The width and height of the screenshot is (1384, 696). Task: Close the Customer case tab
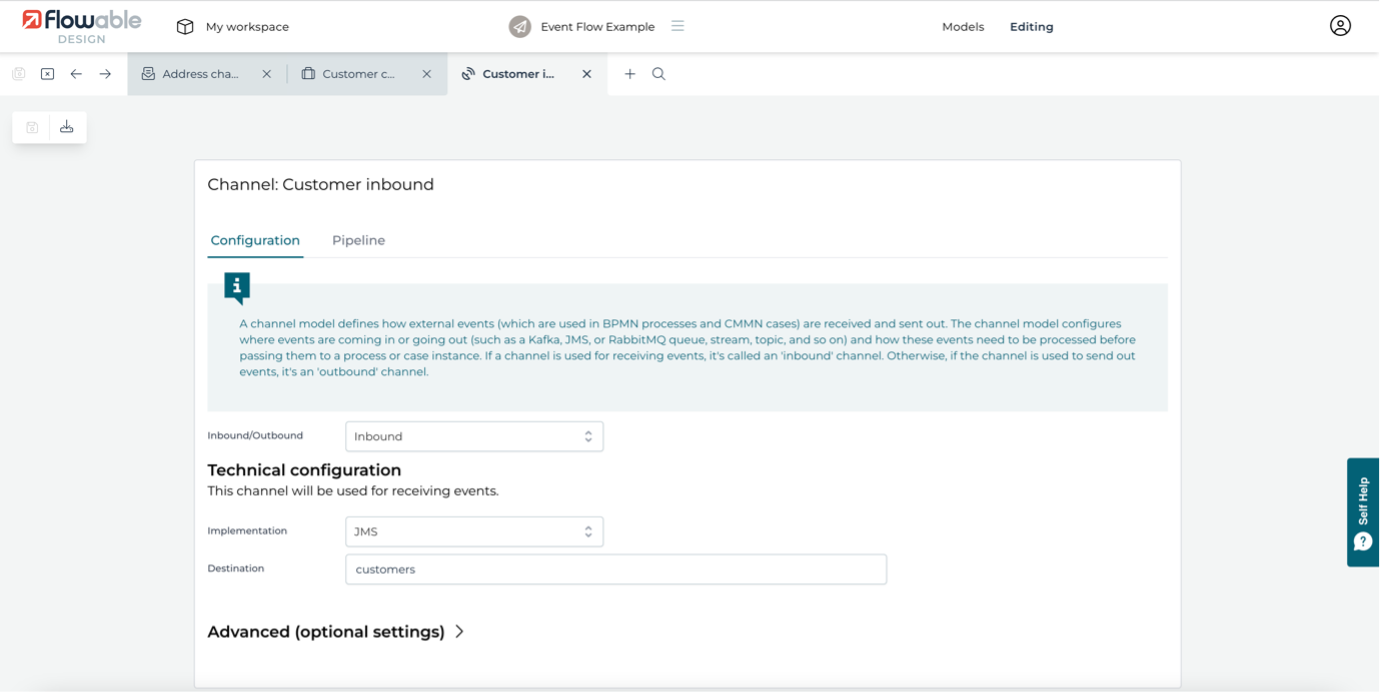[427, 74]
